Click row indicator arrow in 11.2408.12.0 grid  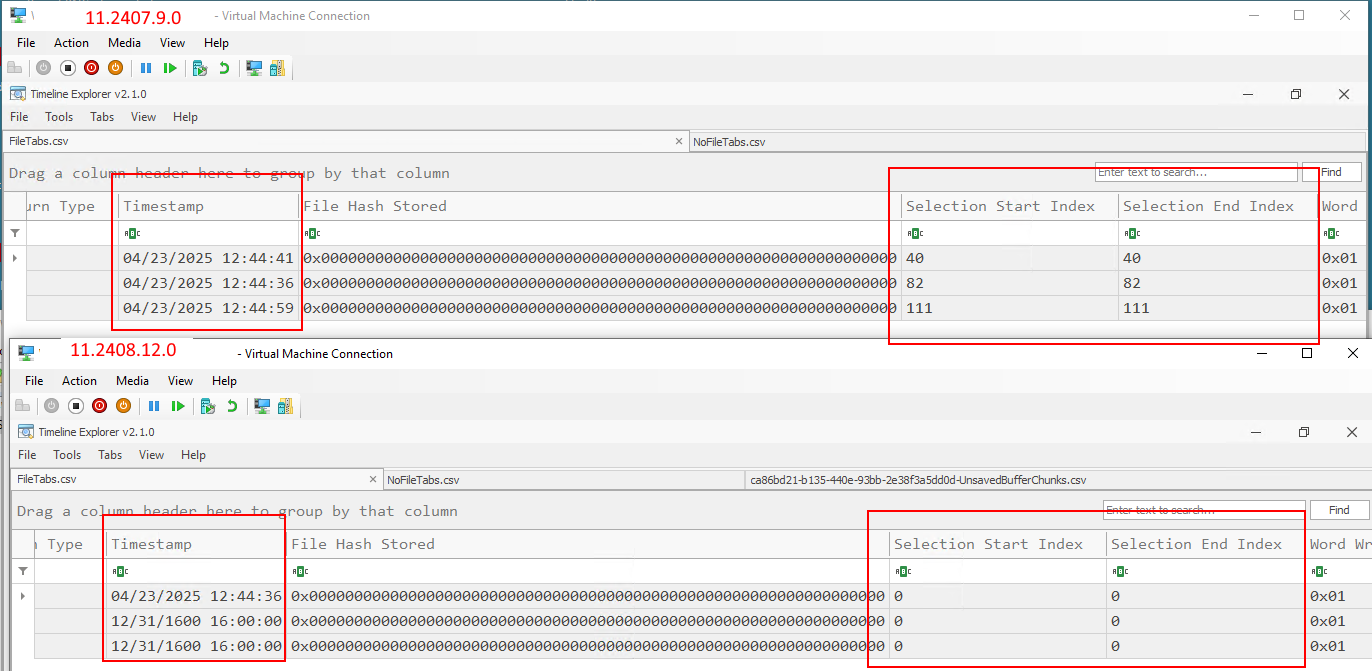click(22, 596)
